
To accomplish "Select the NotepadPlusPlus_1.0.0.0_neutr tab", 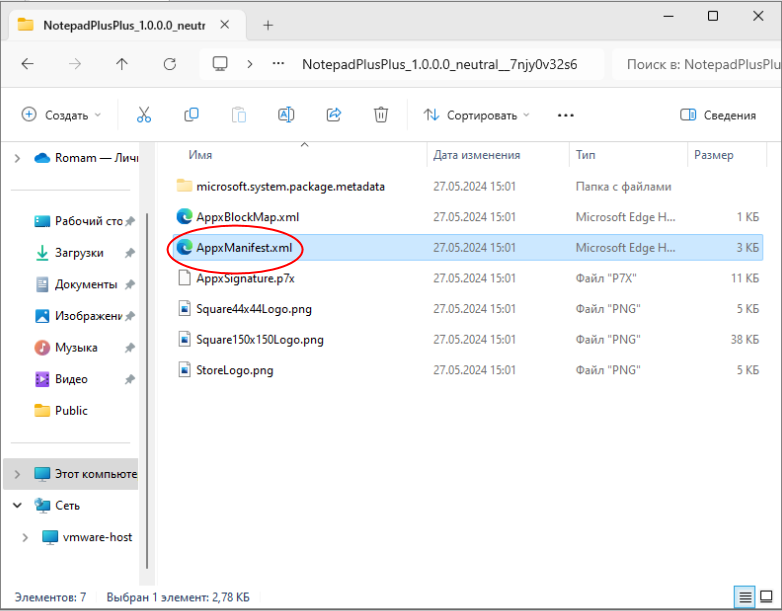I will [x=124, y=25].
